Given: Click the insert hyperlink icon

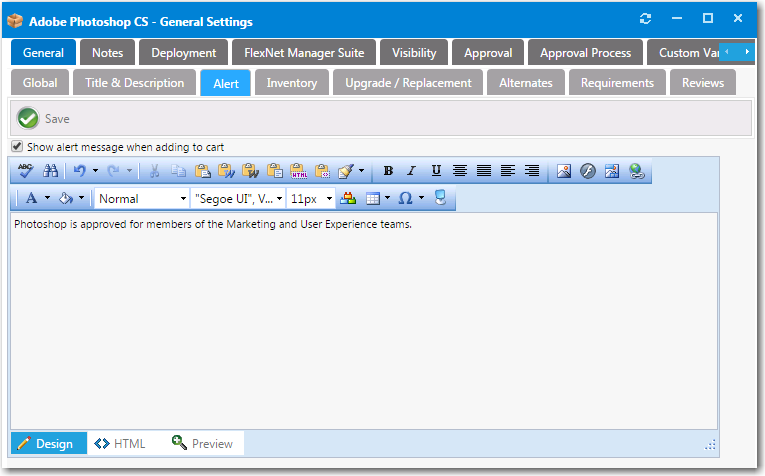Looking at the screenshot, I should (x=636, y=171).
